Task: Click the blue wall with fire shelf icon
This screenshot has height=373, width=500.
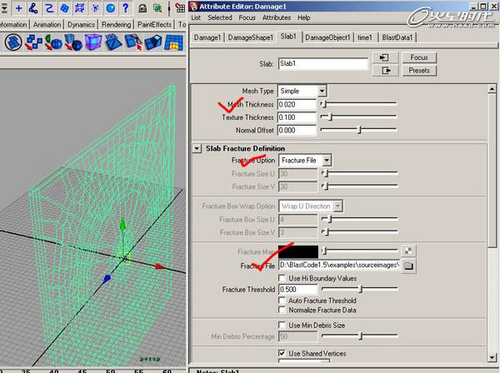Action: [x=174, y=43]
